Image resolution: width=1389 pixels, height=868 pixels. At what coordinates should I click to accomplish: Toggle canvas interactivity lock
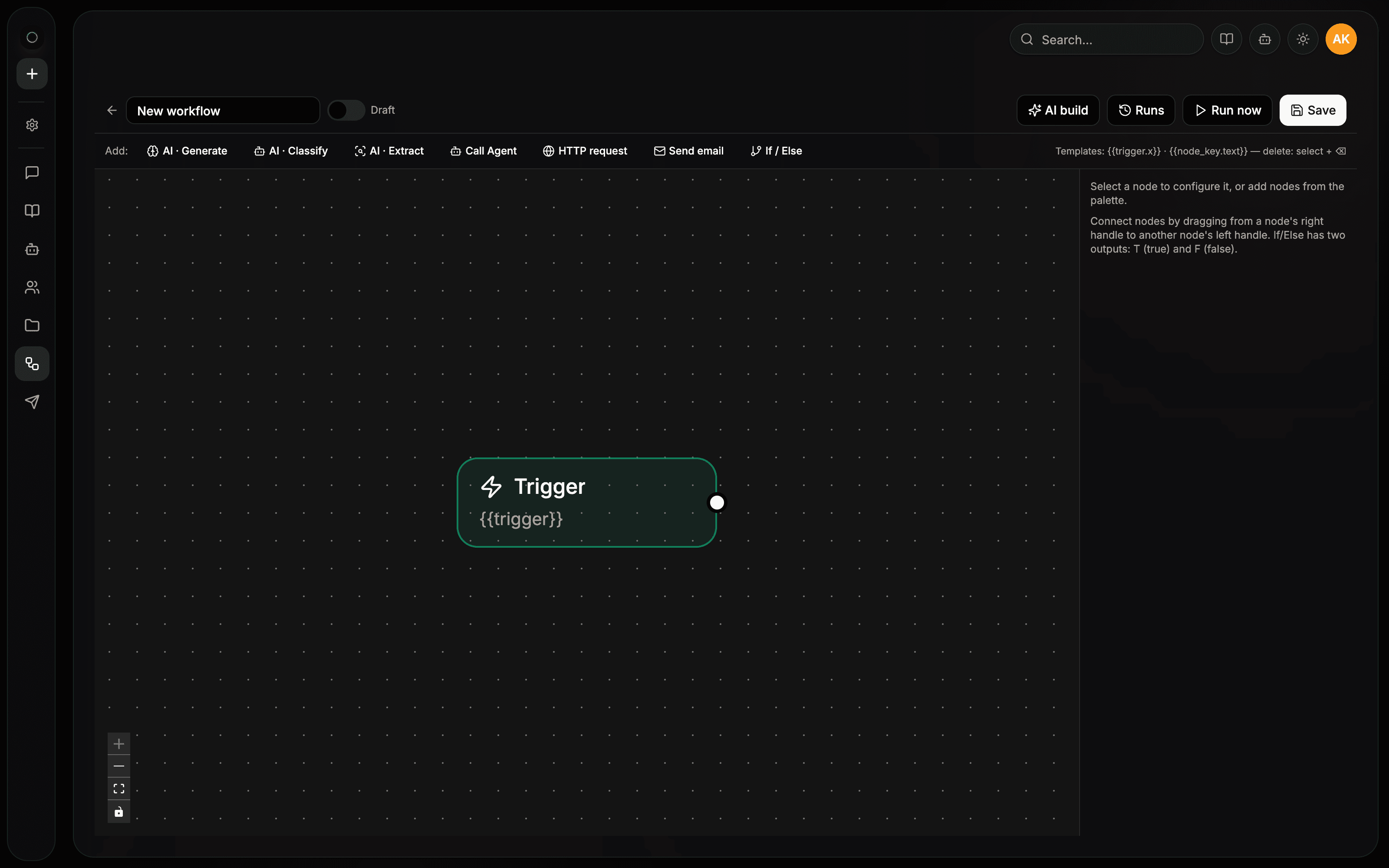coord(119,812)
